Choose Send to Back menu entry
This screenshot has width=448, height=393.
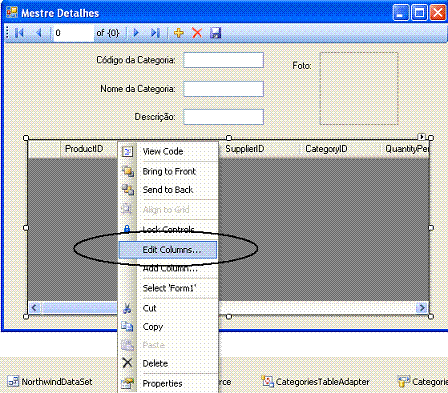pos(168,190)
